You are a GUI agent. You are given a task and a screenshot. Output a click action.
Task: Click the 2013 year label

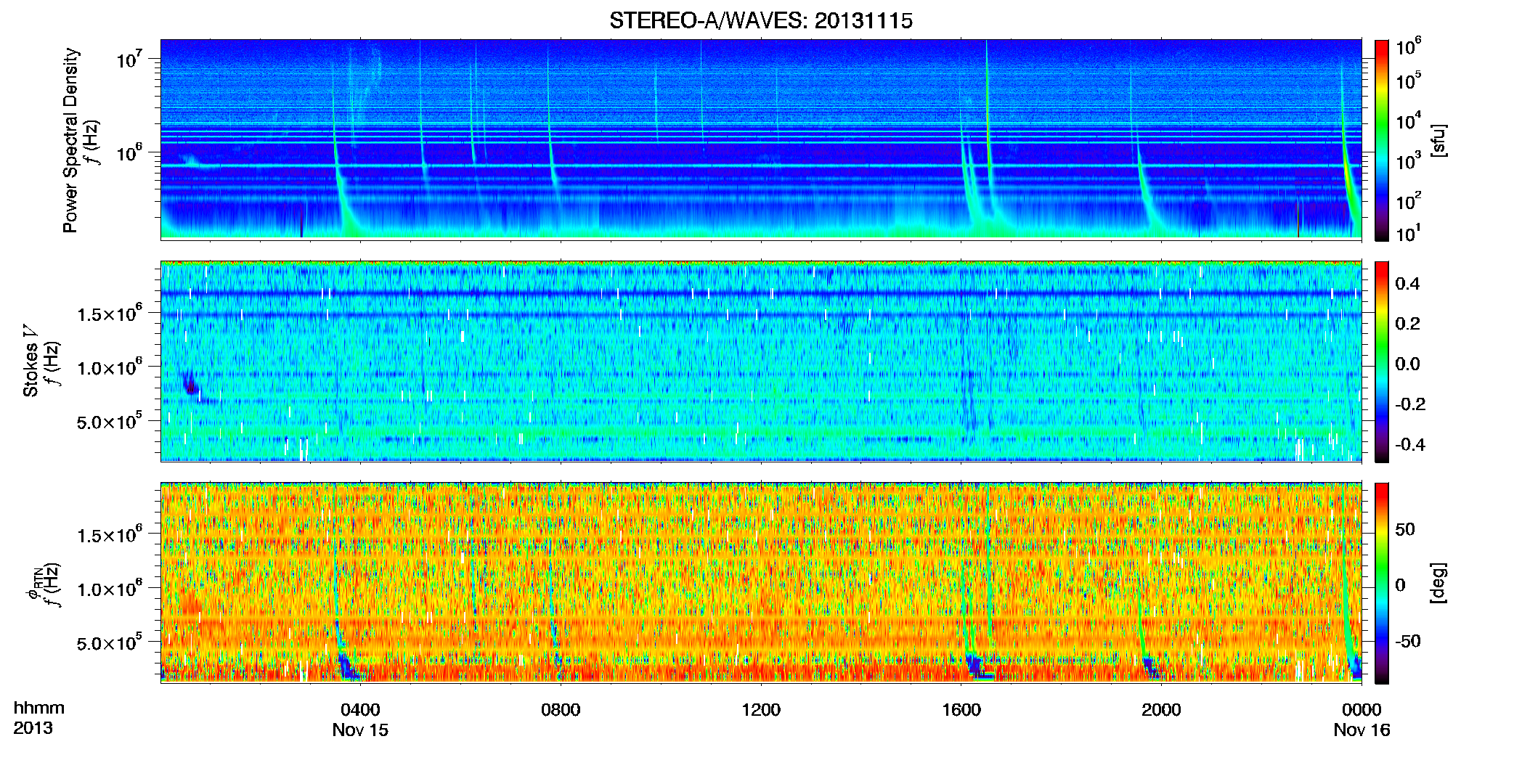tap(33, 728)
